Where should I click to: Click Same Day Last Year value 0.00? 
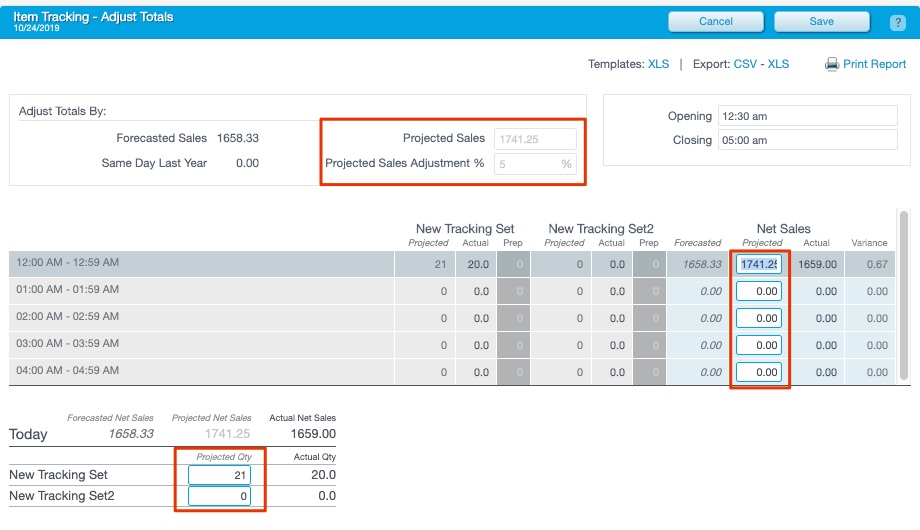coord(247,163)
